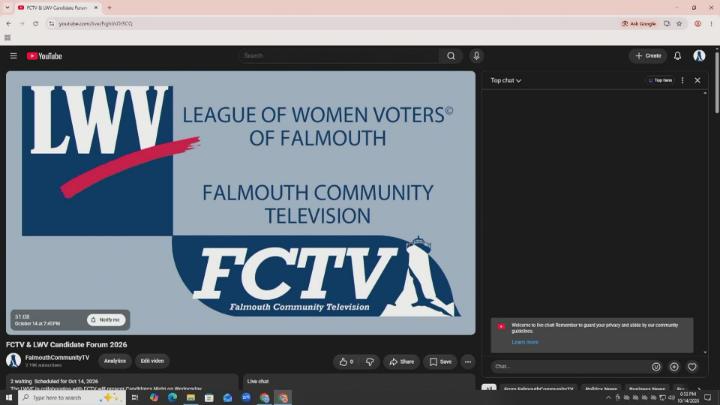Open the account avatar menu in YouTube header
Viewport: 720px width, 405px height.
point(699,56)
